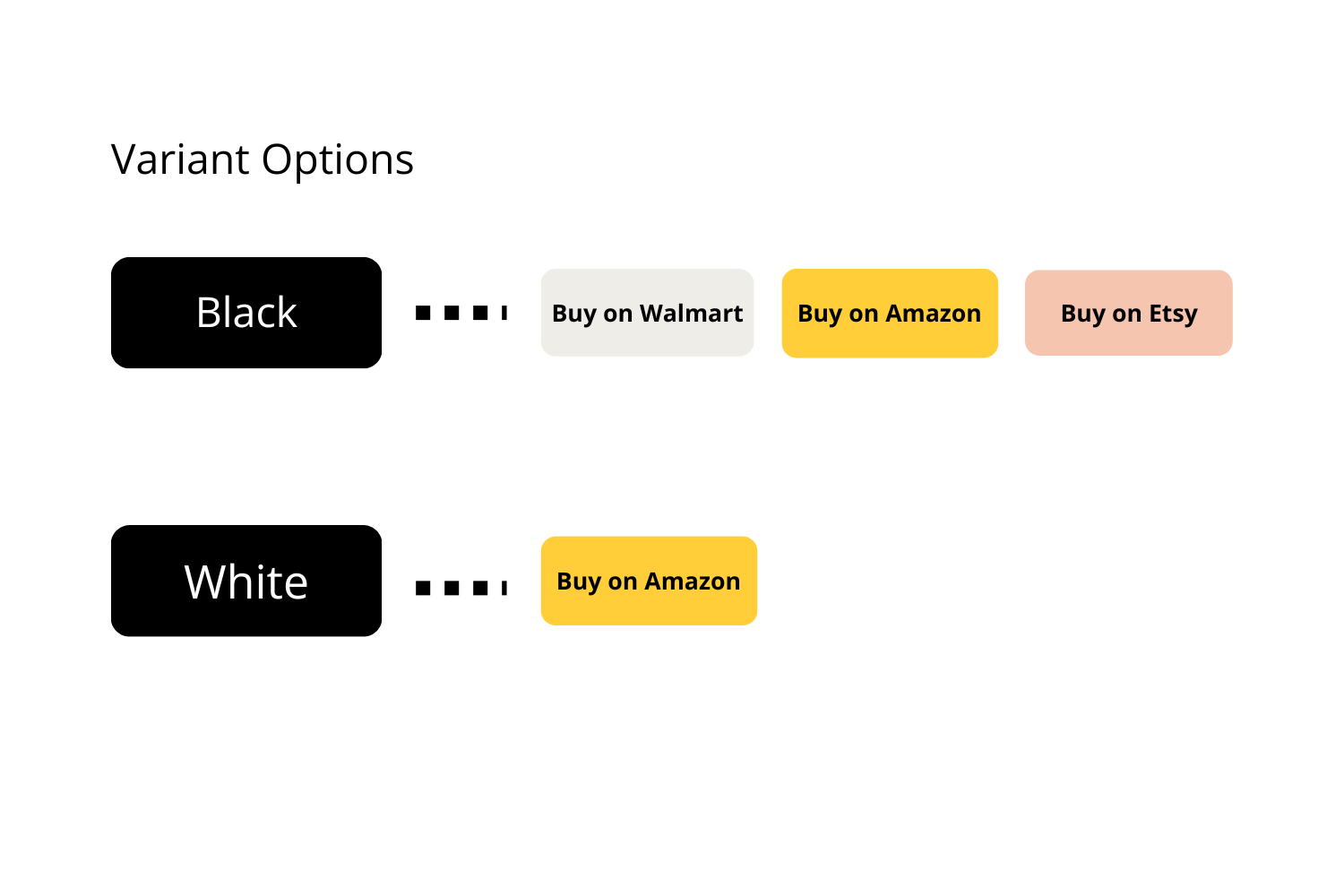
Task: Open Buy on Amazon in the White row
Action: point(649,581)
